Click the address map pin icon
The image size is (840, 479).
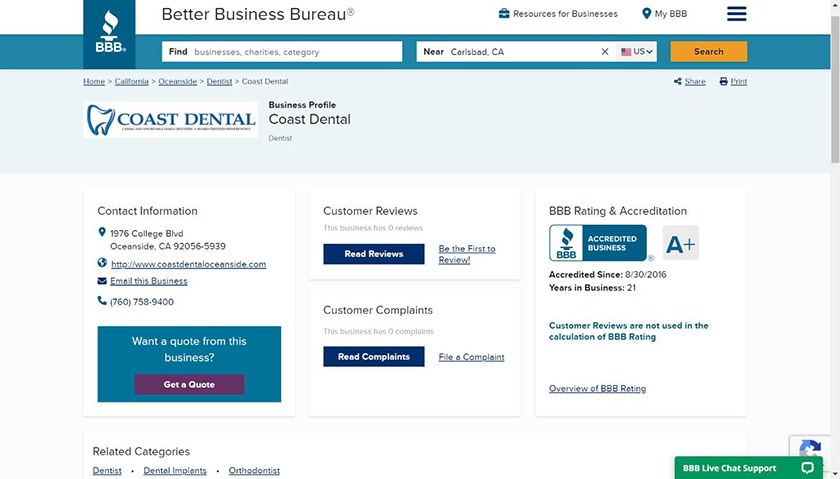[102, 233]
